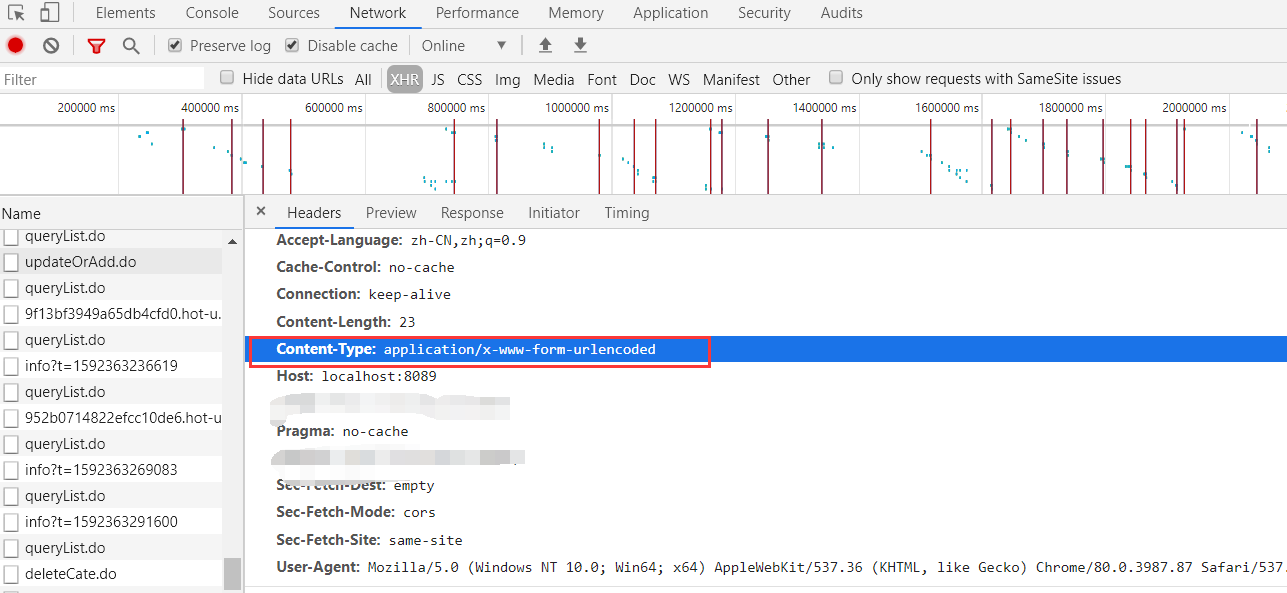Click the request list scrollbar up arrow
The width and height of the screenshot is (1287, 593).
point(233,242)
